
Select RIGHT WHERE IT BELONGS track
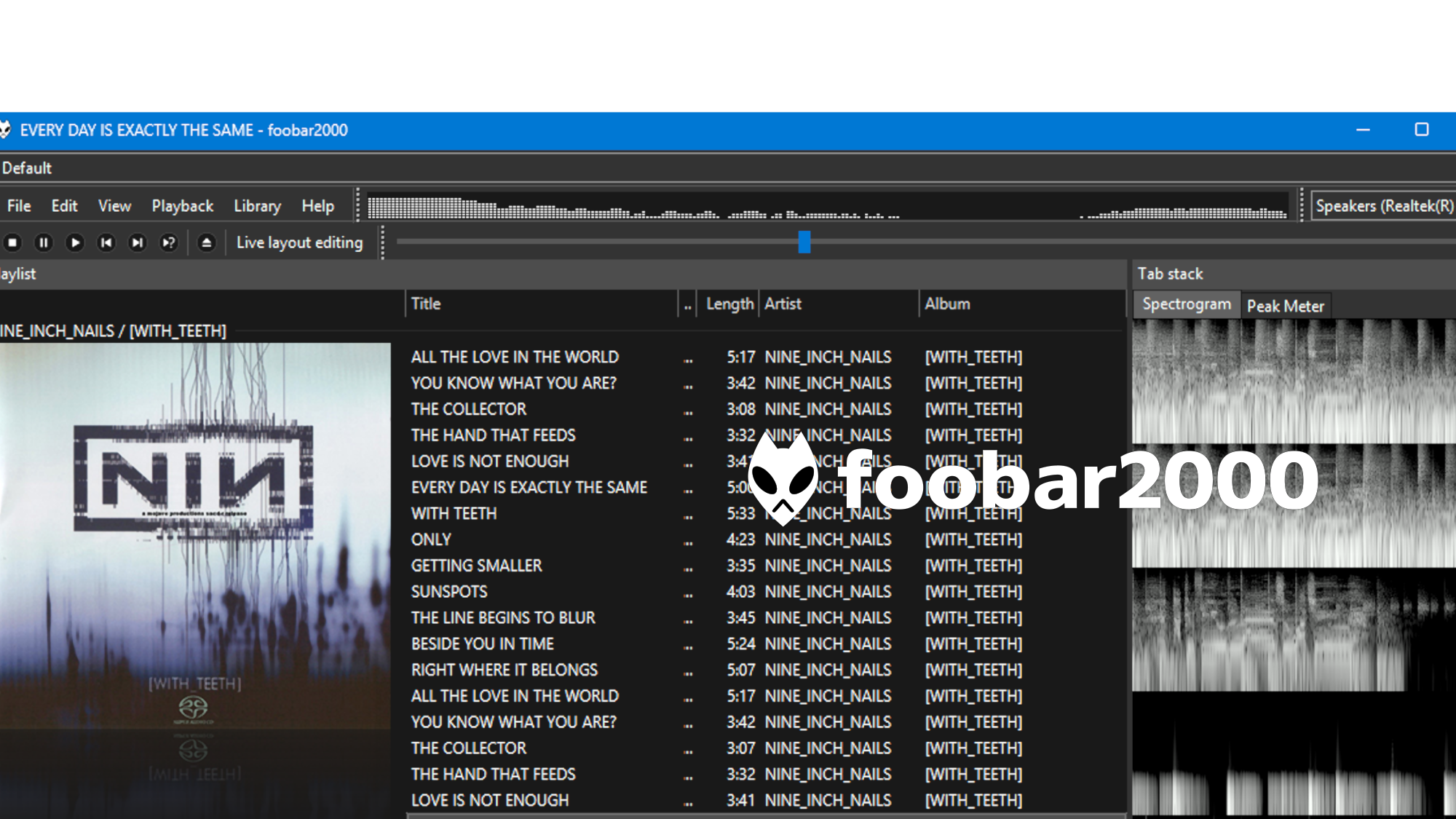(765, 670)
